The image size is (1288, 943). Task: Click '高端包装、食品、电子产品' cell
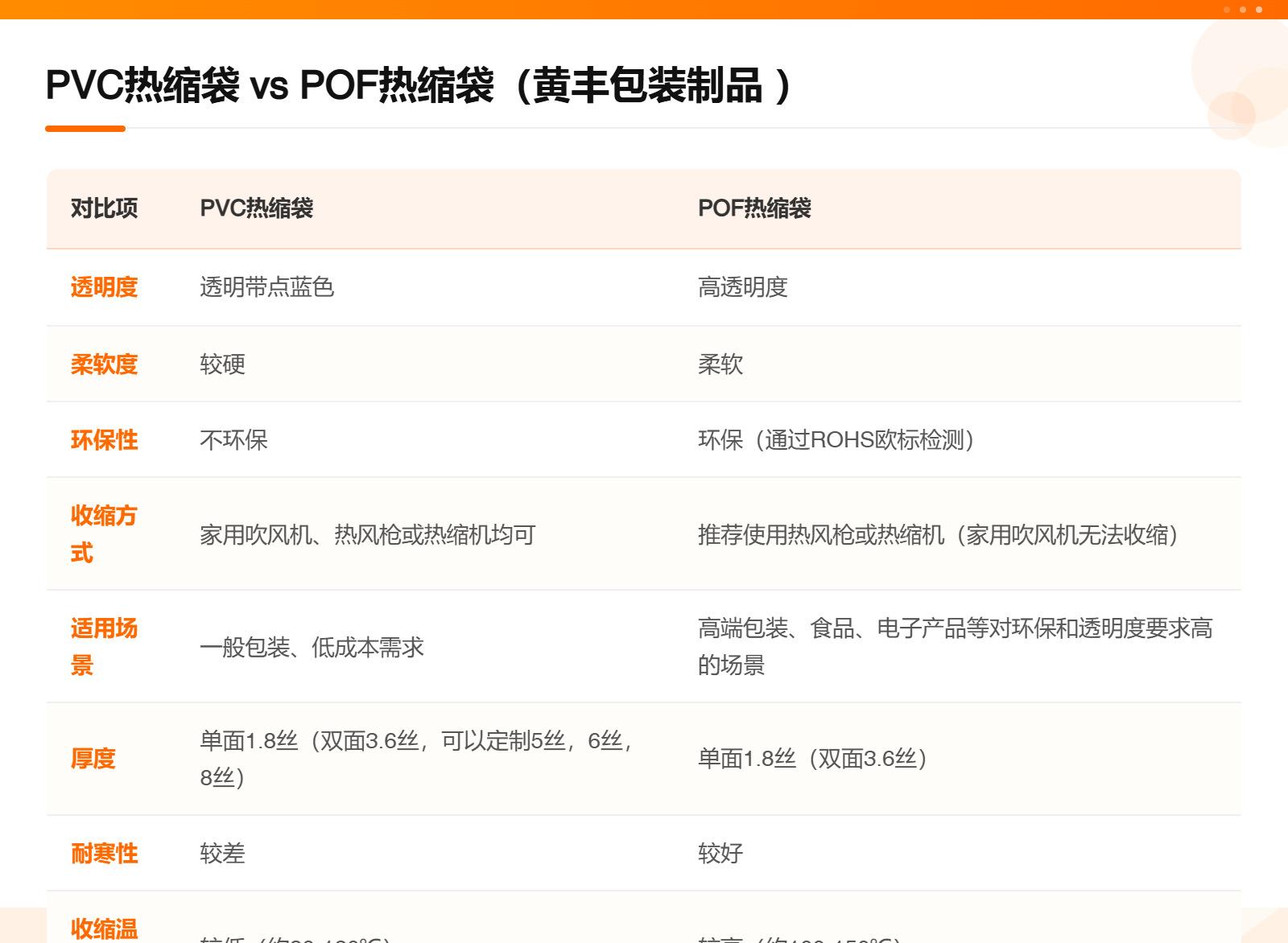tap(832, 628)
